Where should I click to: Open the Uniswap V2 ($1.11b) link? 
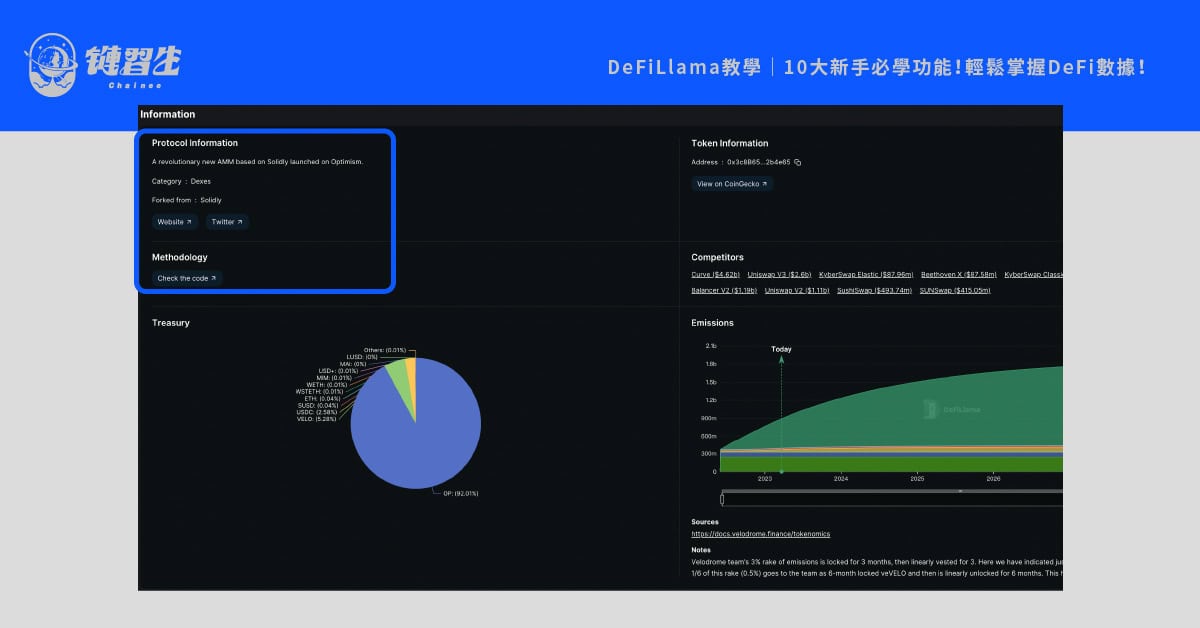[797, 290]
